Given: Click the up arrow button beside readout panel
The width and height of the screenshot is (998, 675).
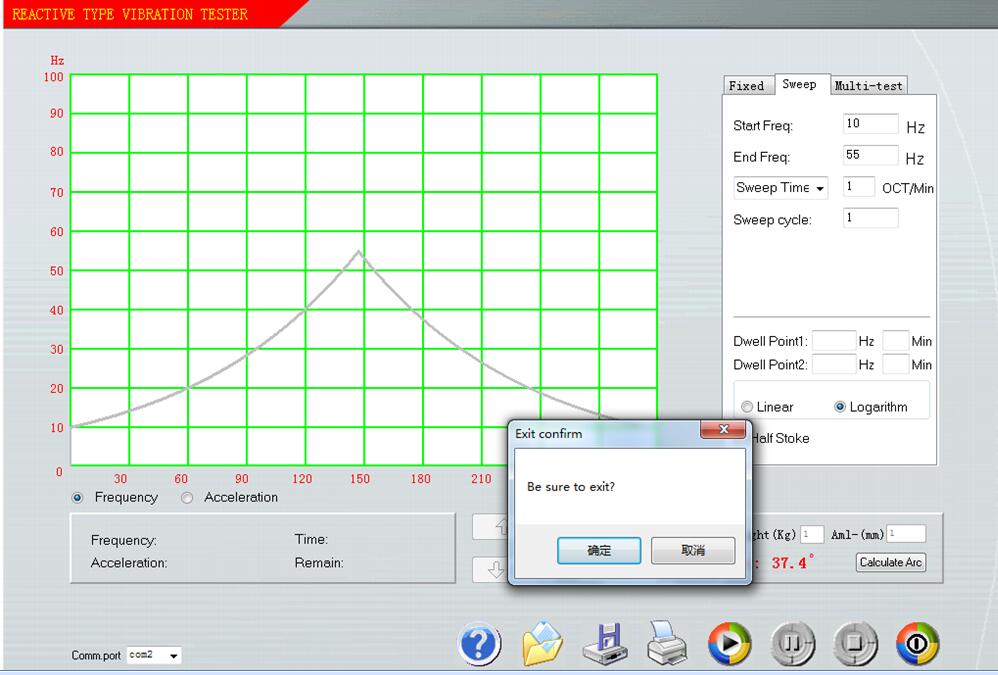Looking at the screenshot, I should [x=491, y=526].
